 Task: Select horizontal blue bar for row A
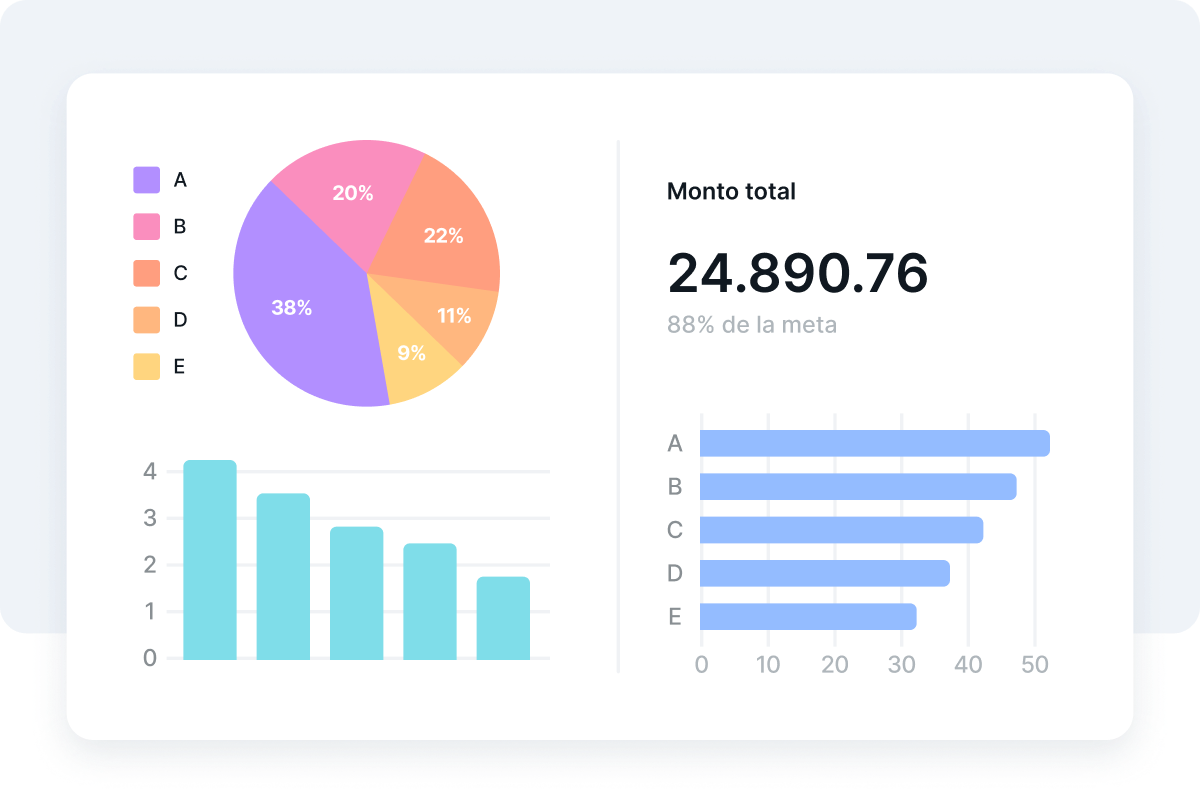click(x=874, y=443)
